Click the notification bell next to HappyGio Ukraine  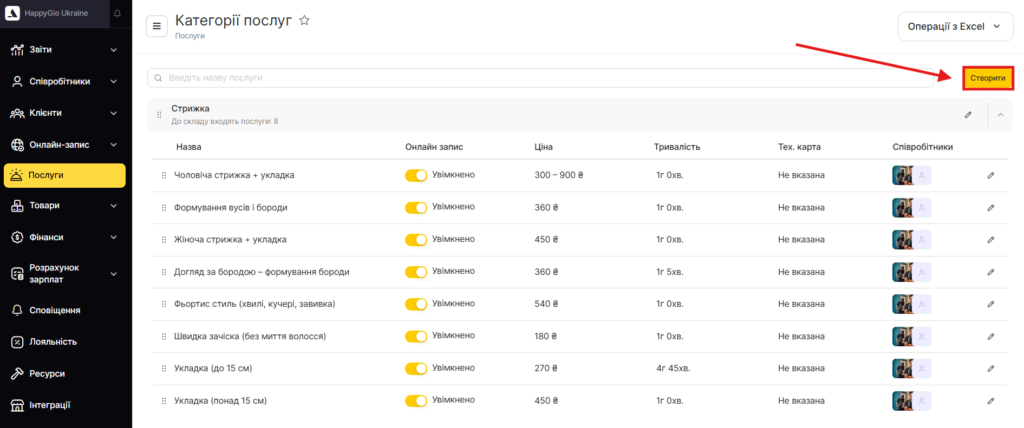[x=117, y=14]
